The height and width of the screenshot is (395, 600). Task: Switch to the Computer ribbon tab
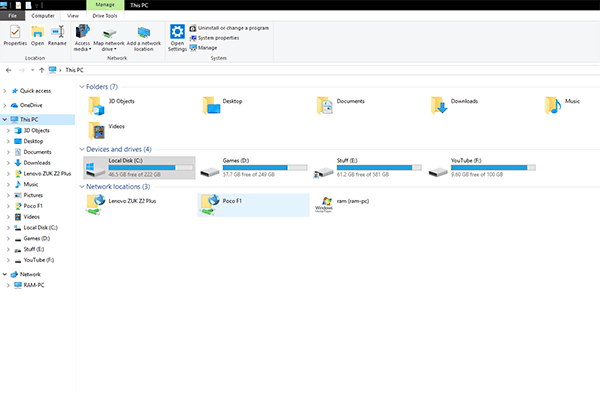coord(43,16)
